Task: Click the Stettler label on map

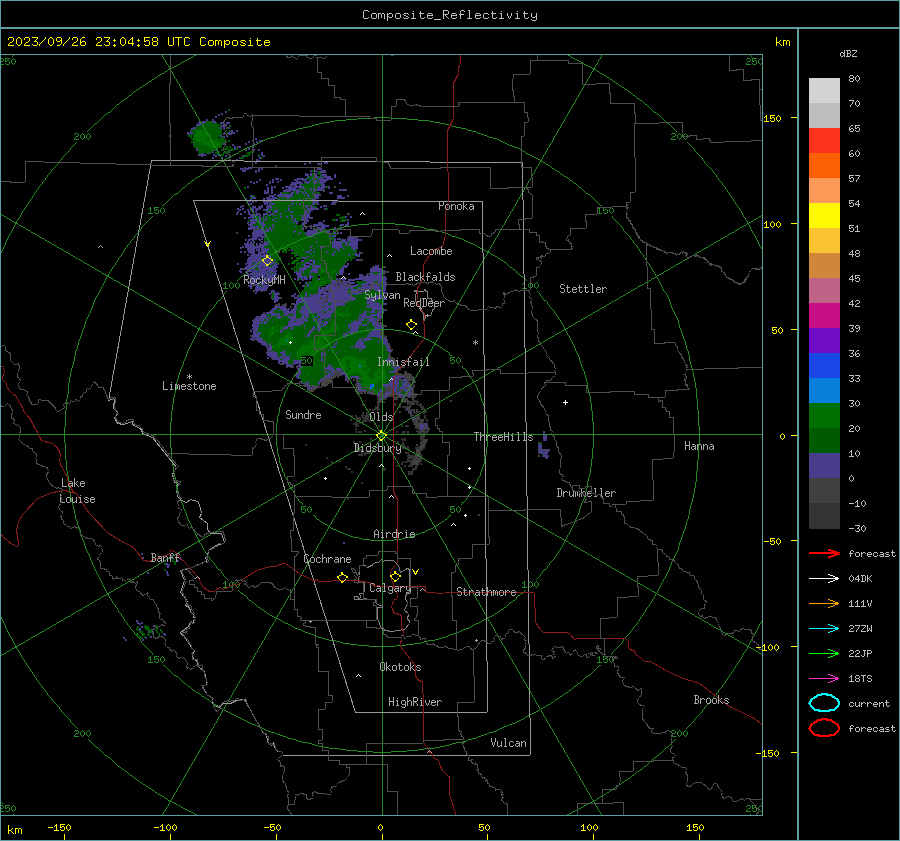Action: coord(583,289)
